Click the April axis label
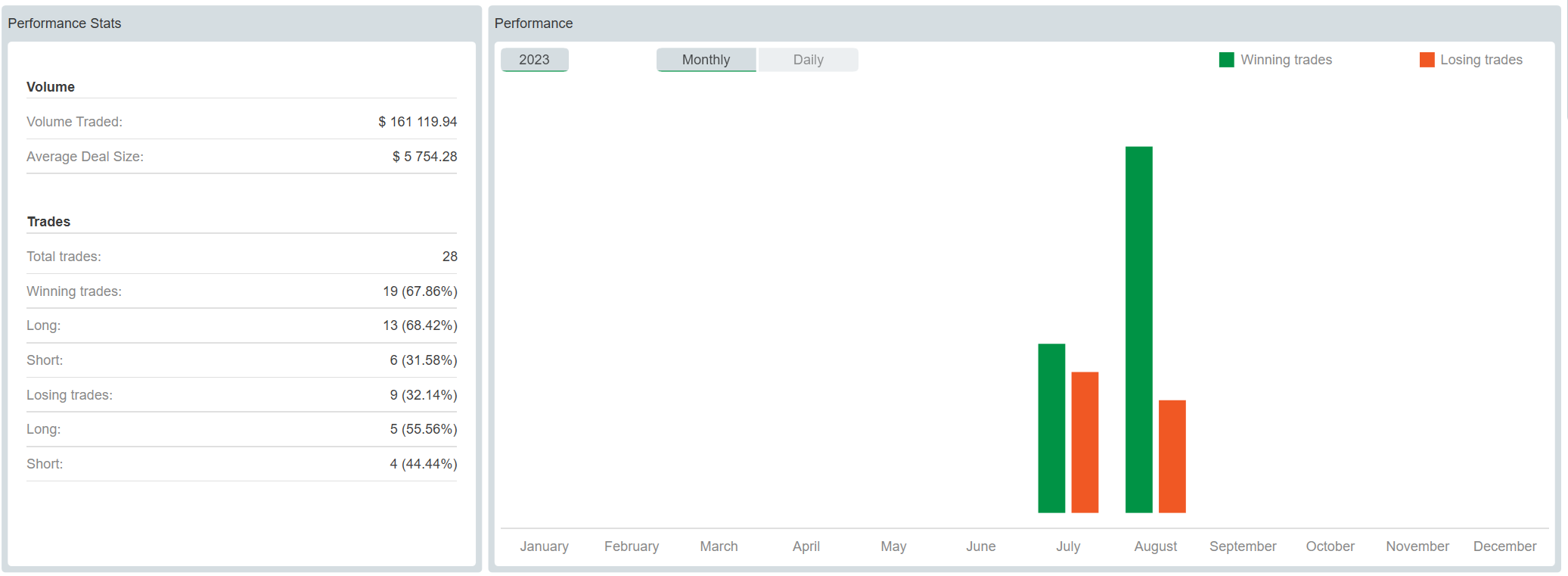Screen dimensions: 1568x576 (806, 546)
